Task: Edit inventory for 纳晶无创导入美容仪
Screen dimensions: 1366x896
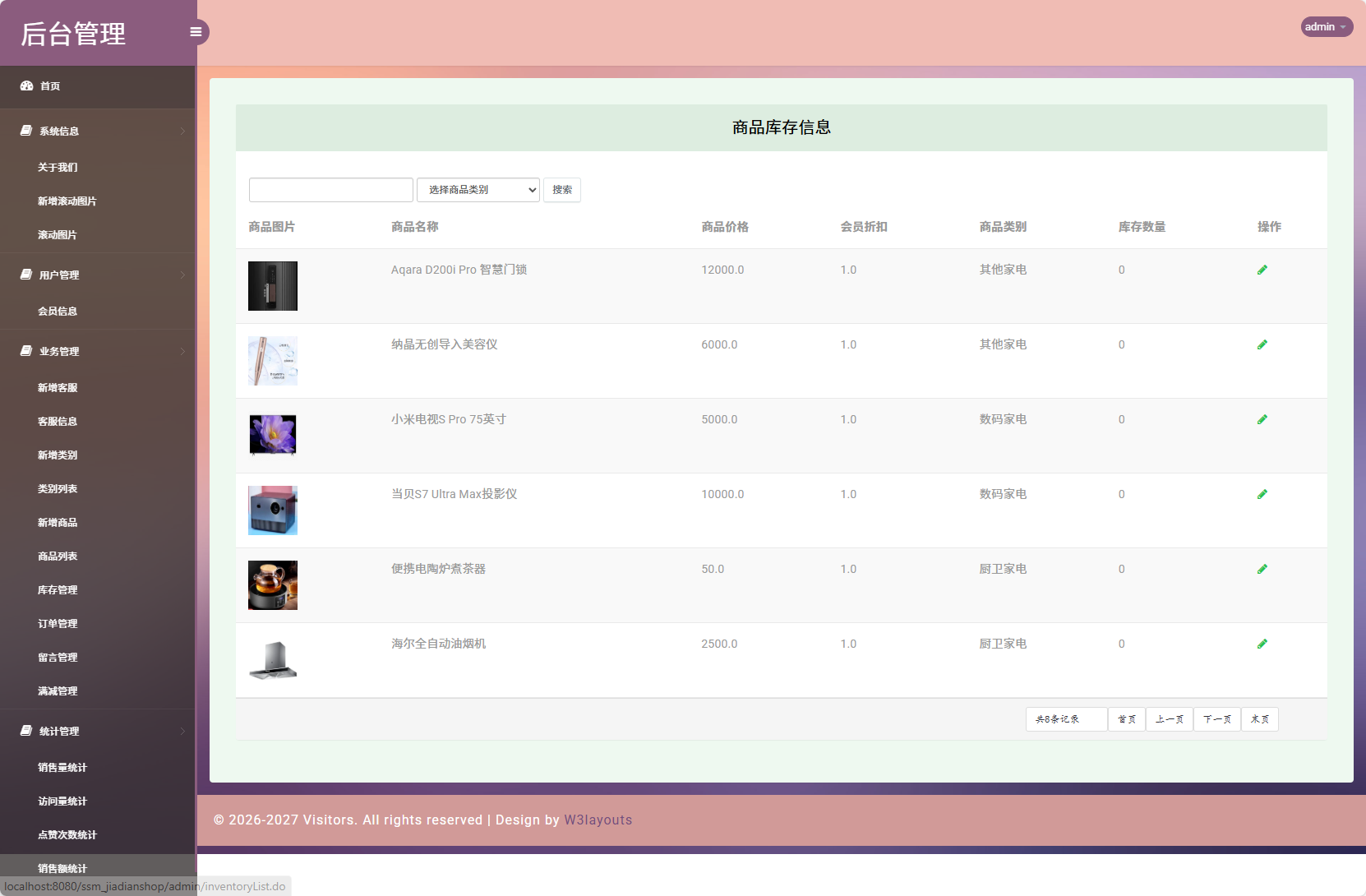Action: [1262, 344]
